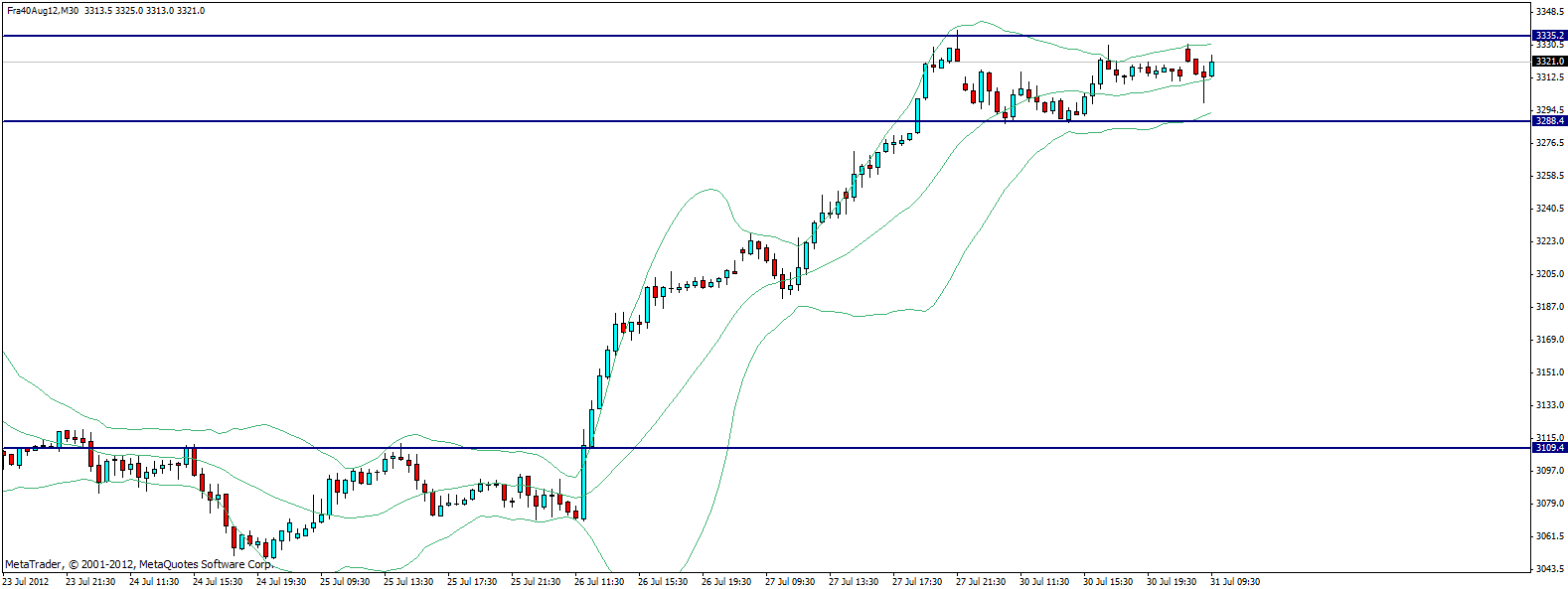Screen dimensions: 1568x589
Task: Click the 3312.5 price axis value
Action: click(1550, 77)
